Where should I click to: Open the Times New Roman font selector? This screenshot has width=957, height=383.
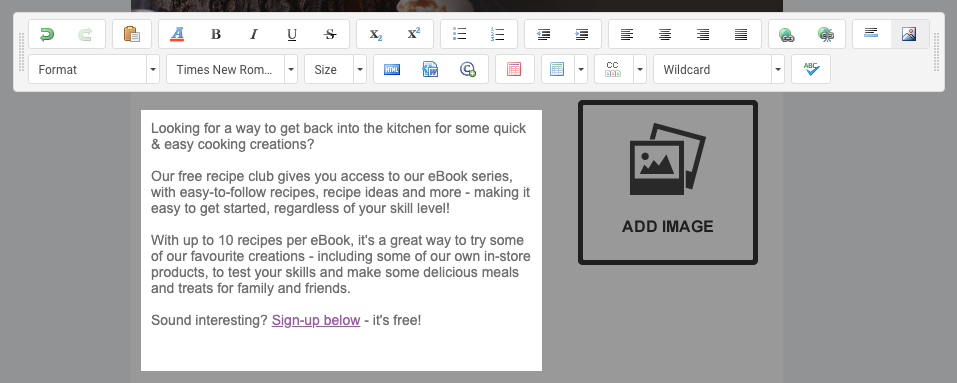click(232, 70)
